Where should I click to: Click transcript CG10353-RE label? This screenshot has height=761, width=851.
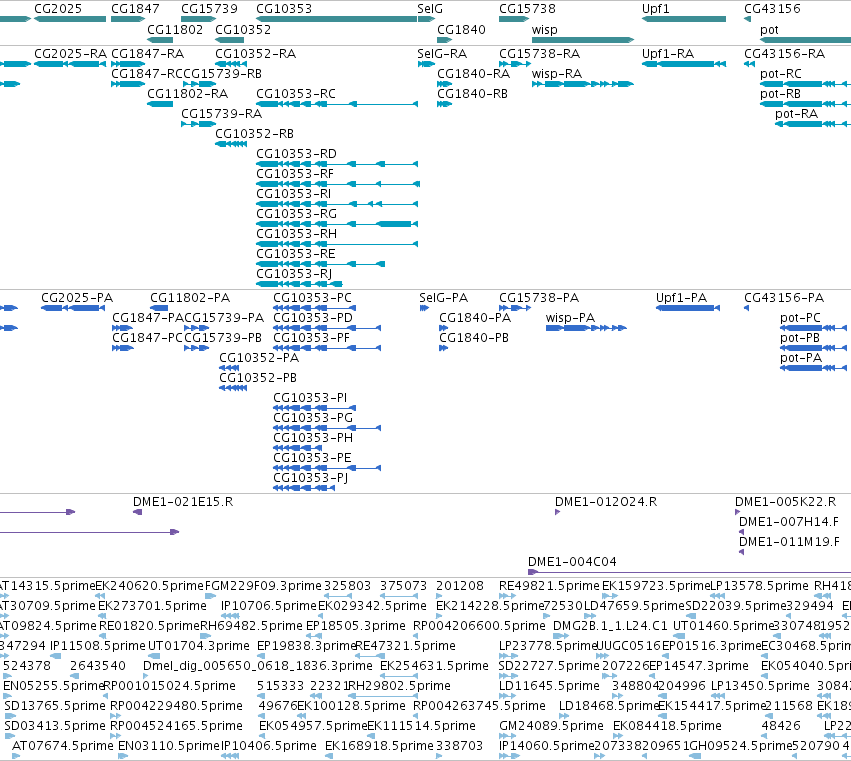click(296, 255)
